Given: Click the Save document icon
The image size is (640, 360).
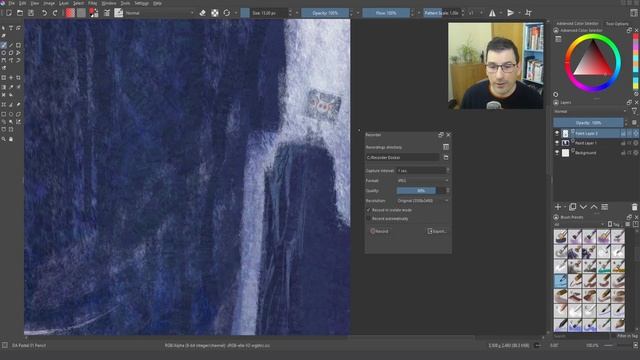Looking at the screenshot, I should (x=31, y=13).
